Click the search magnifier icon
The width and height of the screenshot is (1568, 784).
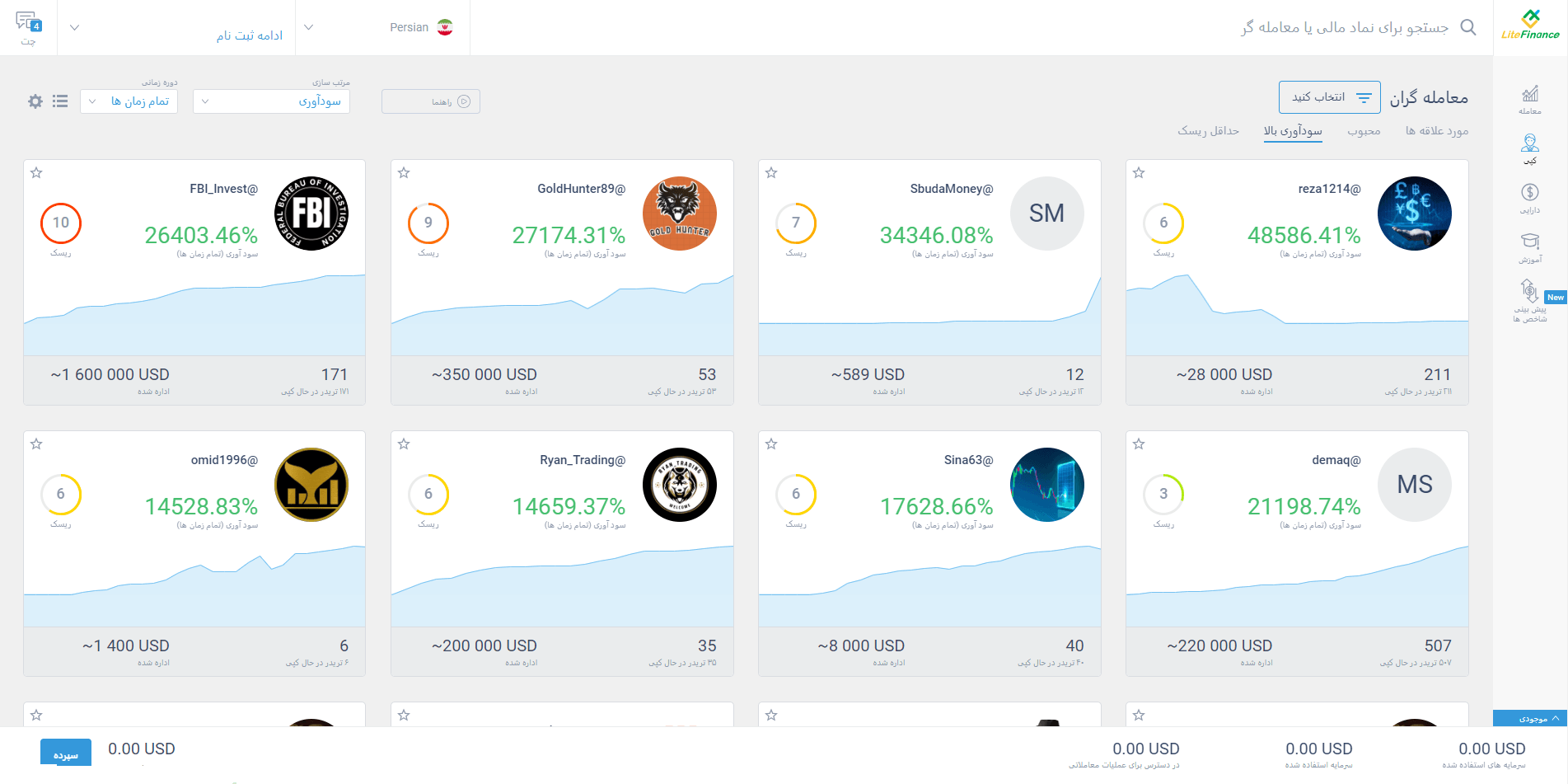pyautogui.click(x=1467, y=27)
